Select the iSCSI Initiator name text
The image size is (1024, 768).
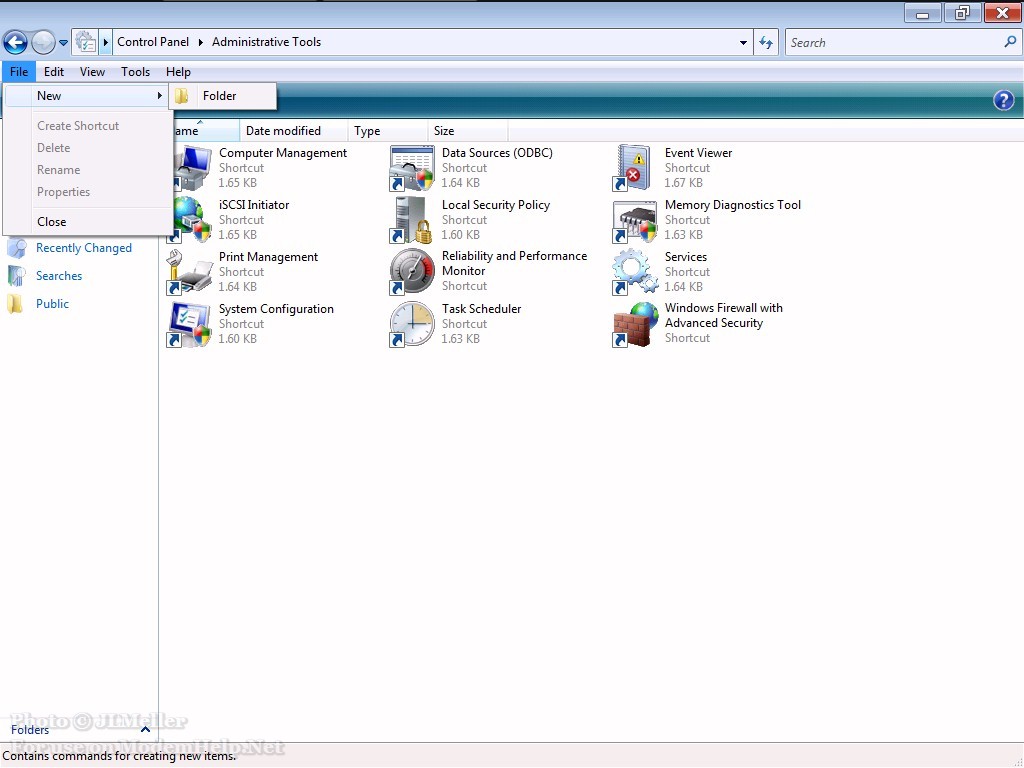(x=254, y=205)
